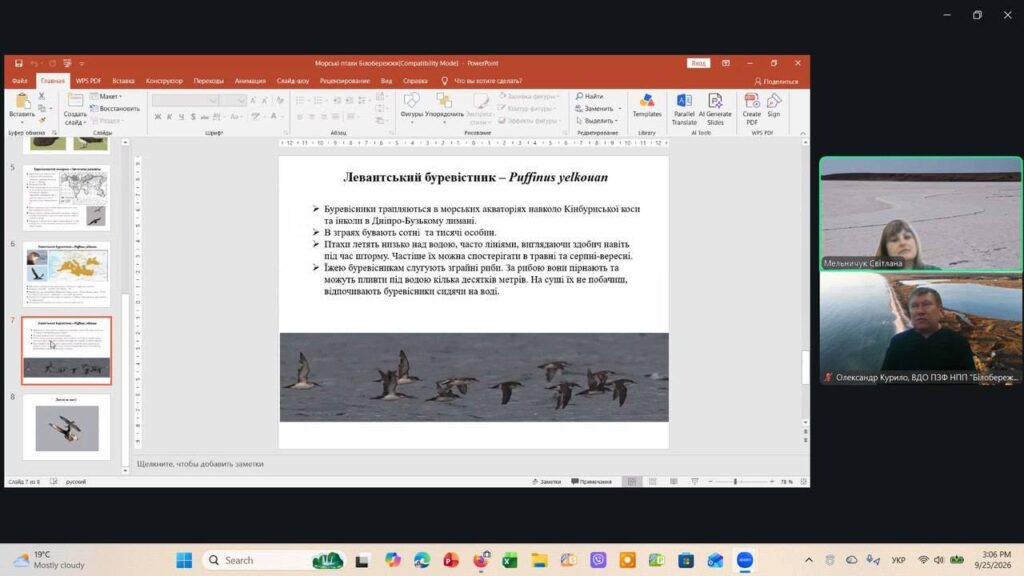1024x576 pixels.
Task: Expand the Макет layout dropdown
Action: pyautogui.click(x=106, y=96)
